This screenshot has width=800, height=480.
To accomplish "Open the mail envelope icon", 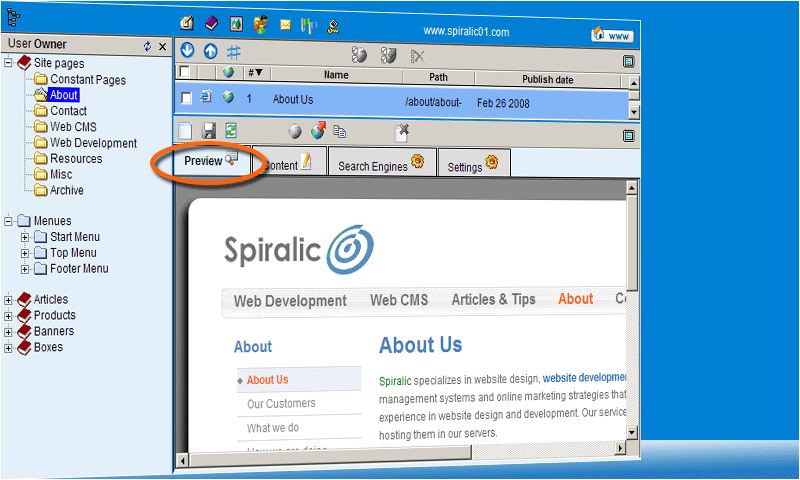I will (285, 24).
